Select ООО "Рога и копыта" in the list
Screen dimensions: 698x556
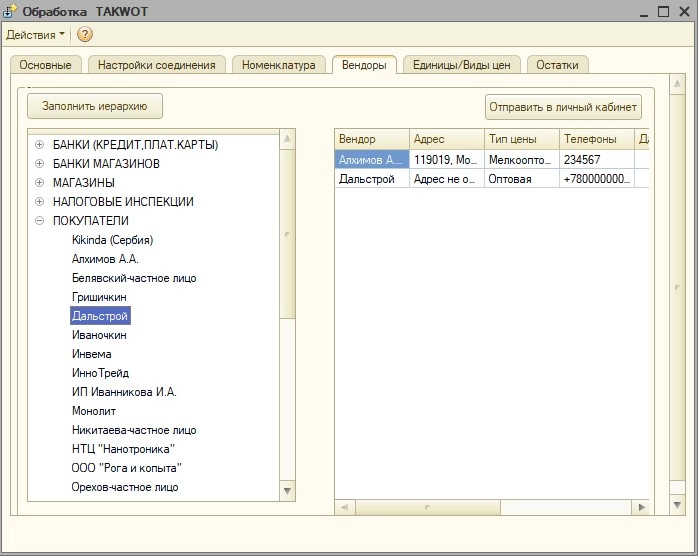tap(126, 468)
